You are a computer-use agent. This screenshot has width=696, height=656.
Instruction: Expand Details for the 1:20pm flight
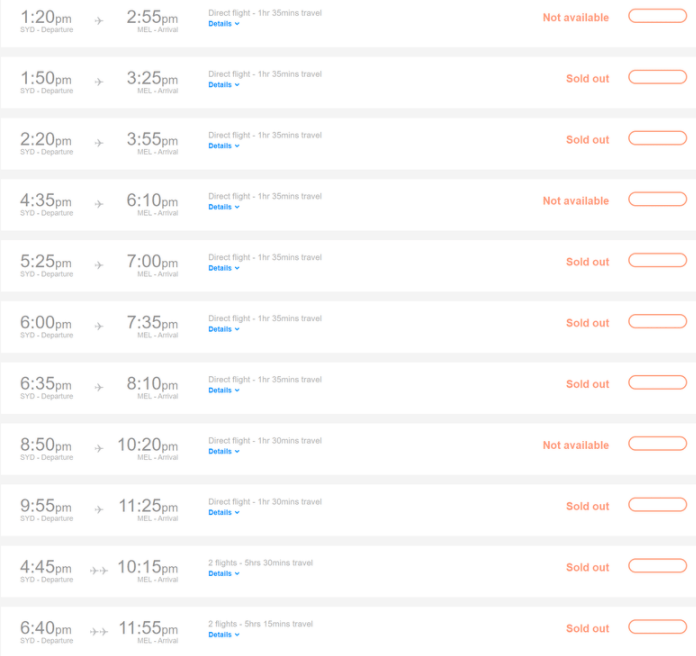[x=224, y=24]
